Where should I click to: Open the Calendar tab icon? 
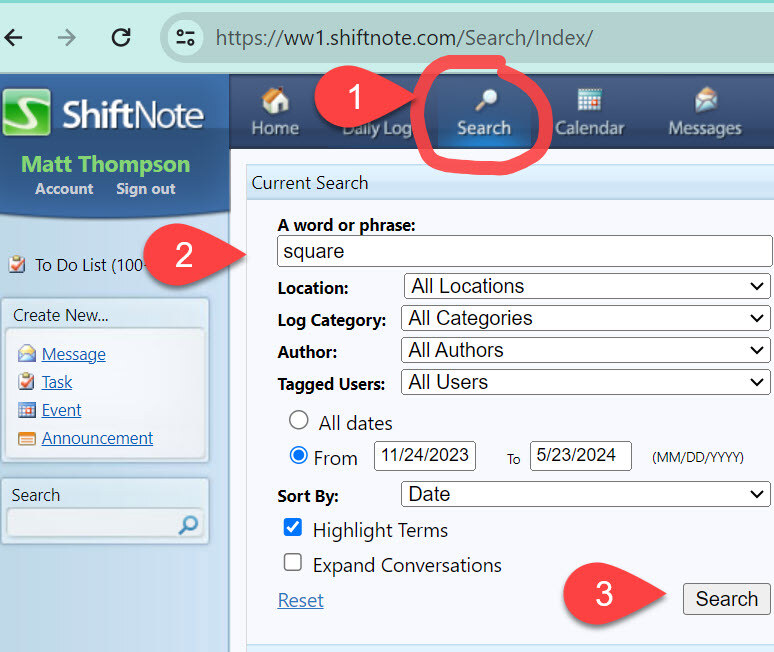tap(589, 100)
